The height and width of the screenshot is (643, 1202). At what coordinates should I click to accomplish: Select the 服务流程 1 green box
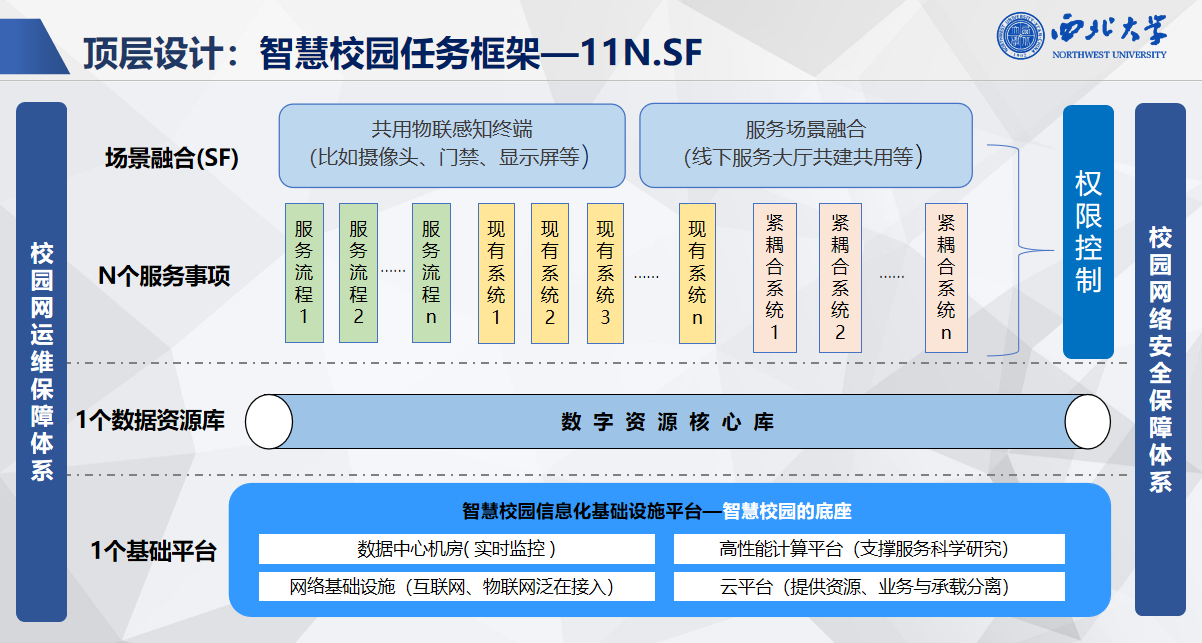coord(304,273)
